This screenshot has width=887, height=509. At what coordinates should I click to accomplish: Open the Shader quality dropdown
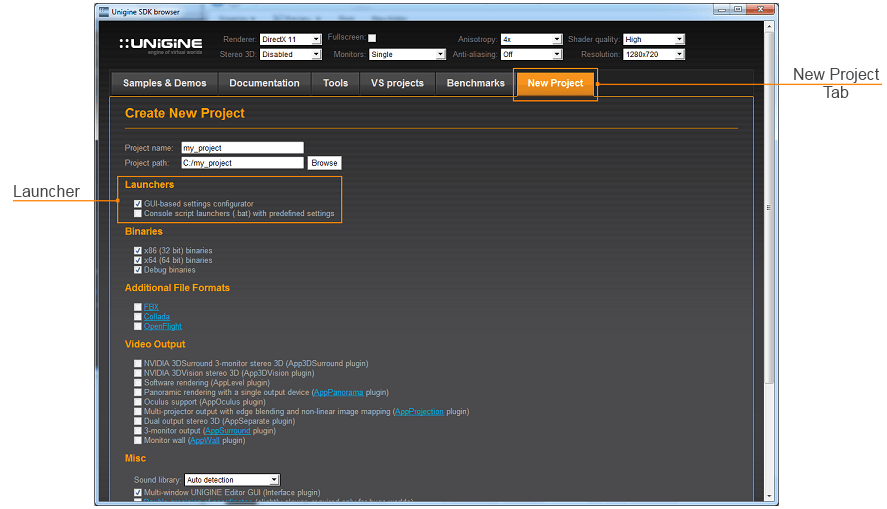(x=654, y=39)
